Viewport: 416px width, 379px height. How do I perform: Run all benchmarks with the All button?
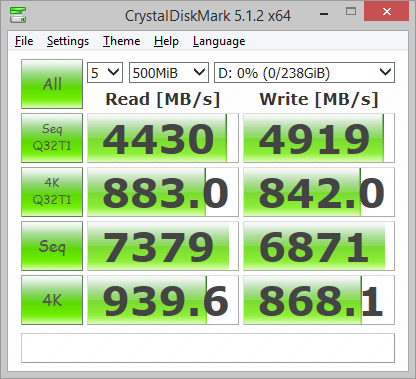click(x=52, y=84)
